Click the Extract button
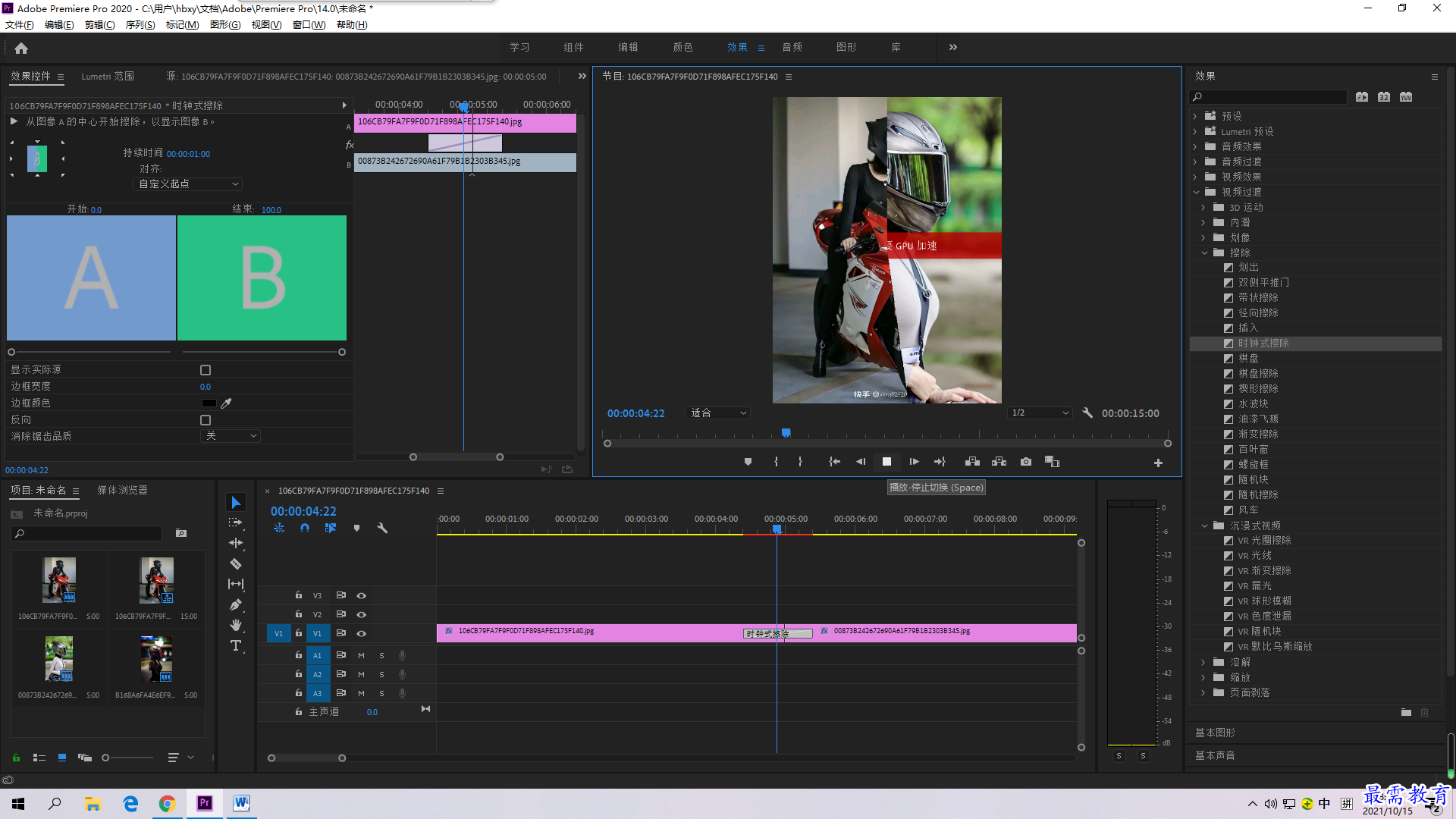 pos(999,462)
